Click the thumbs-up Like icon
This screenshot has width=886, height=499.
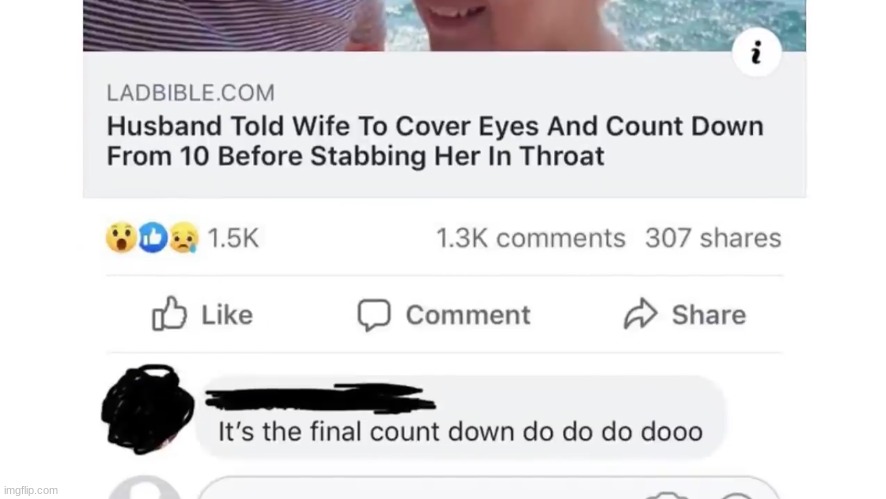coord(169,313)
